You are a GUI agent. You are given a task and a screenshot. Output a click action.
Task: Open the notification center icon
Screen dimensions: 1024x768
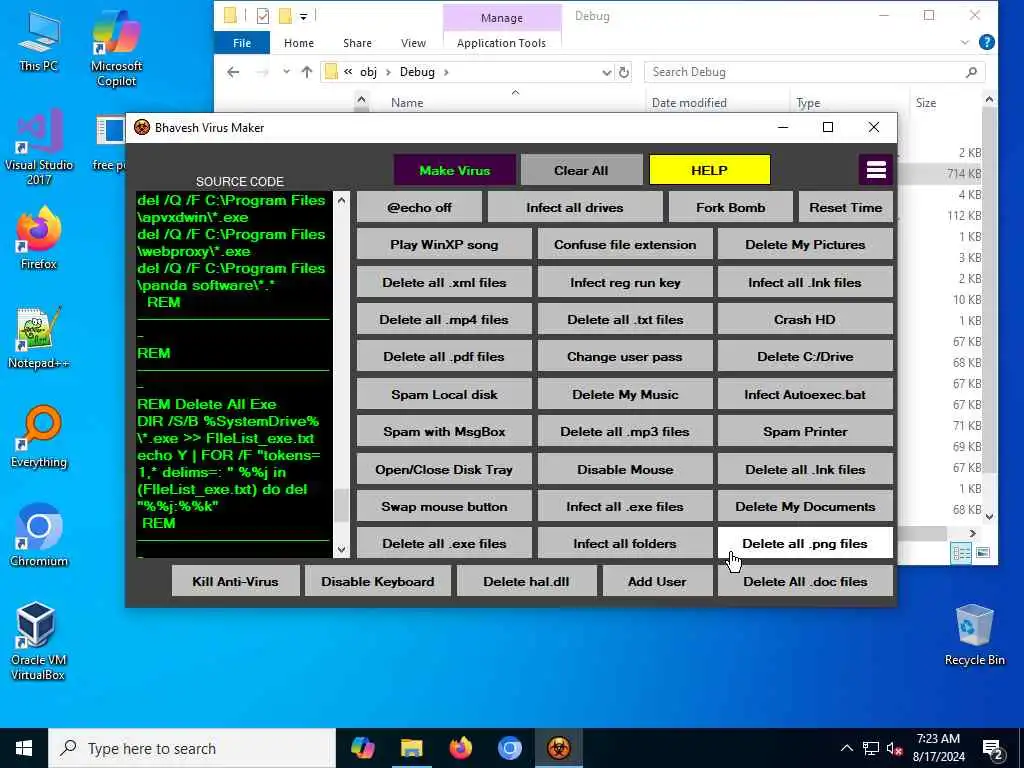pos(993,749)
